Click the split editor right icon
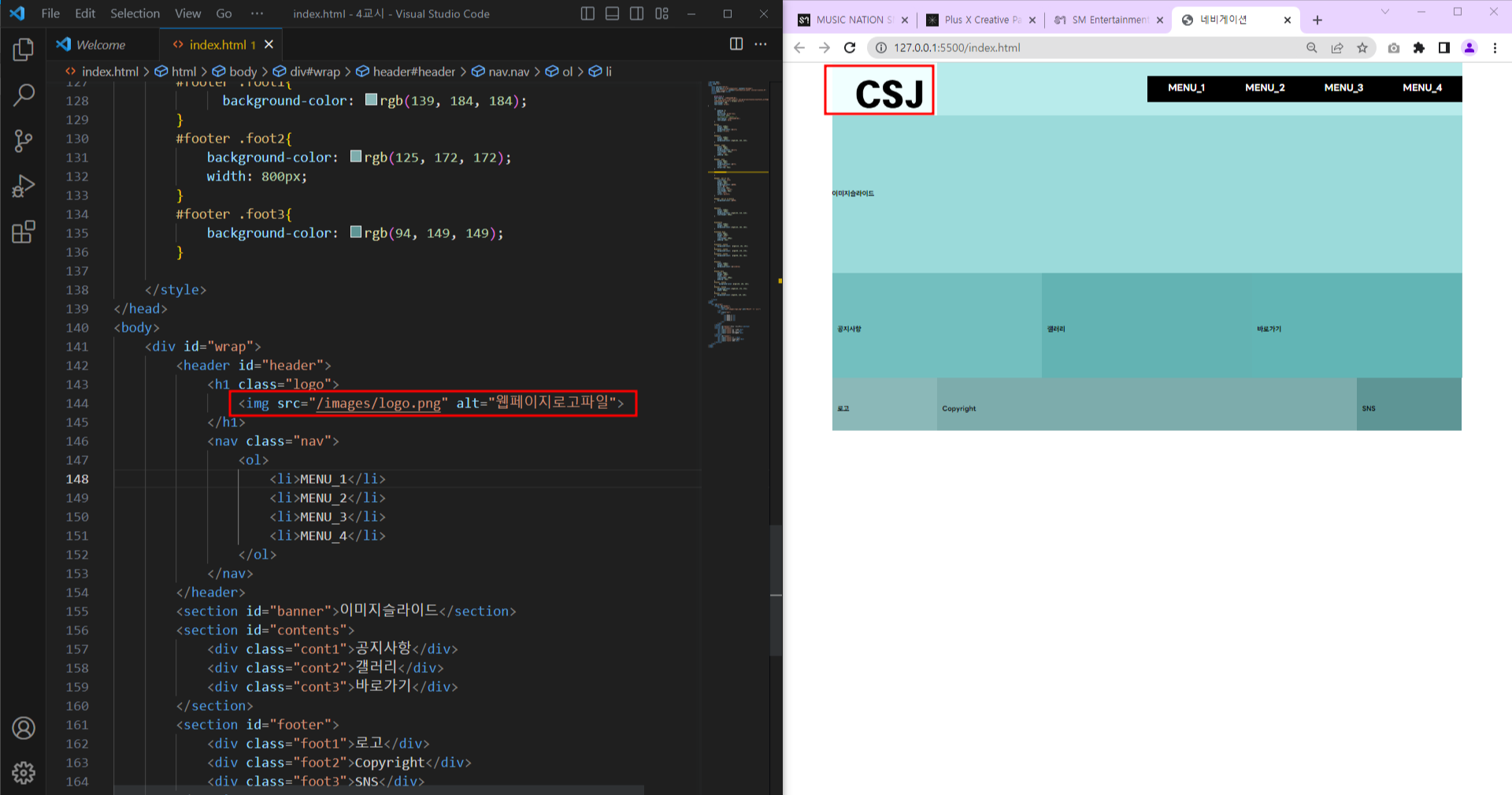The width and height of the screenshot is (1512, 795). point(736,44)
